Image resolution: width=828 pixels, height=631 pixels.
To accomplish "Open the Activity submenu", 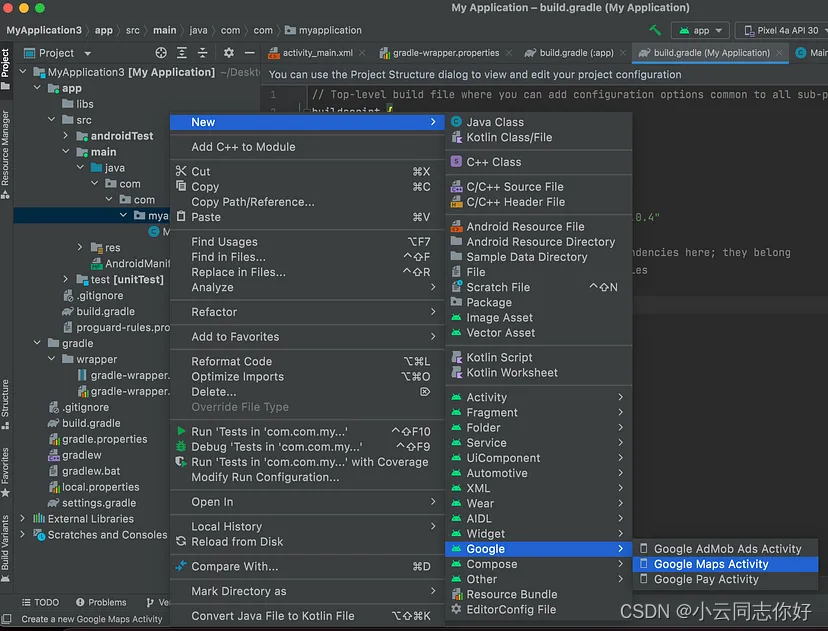I will (x=539, y=397).
